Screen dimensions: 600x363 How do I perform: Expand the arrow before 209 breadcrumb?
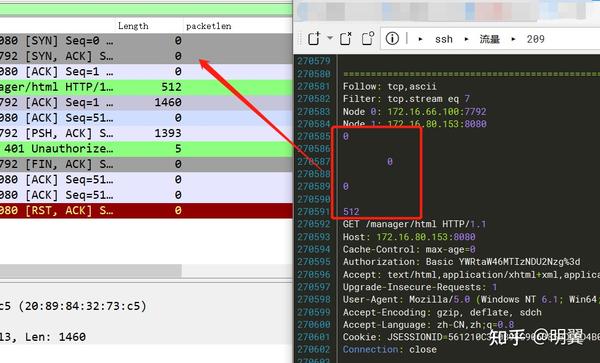(x=514, y=39)
